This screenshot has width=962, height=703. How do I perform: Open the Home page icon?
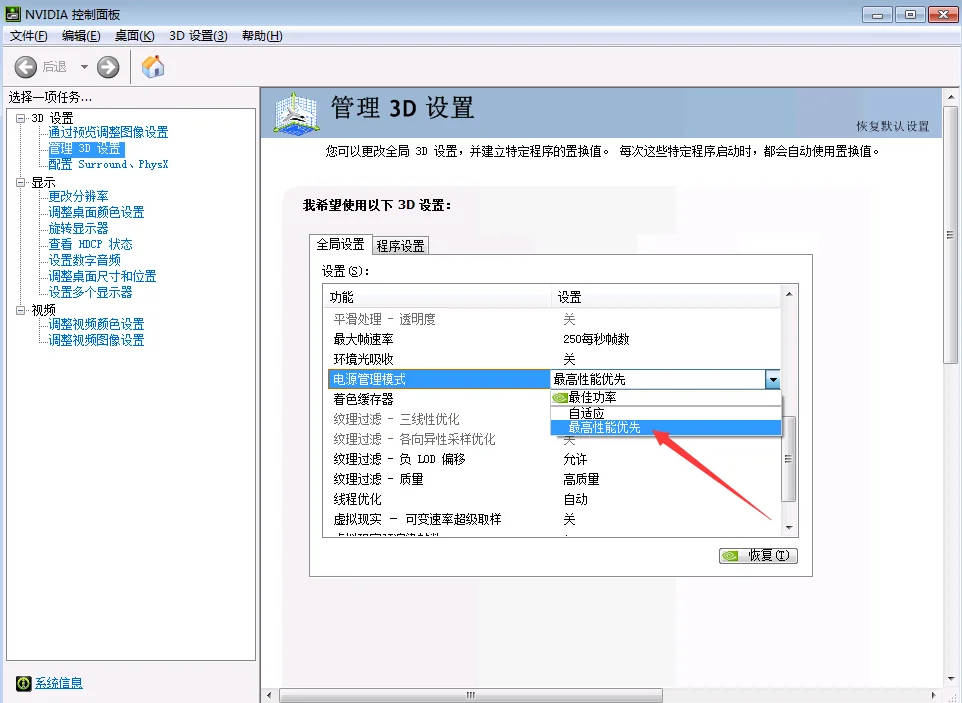[153, 66]
